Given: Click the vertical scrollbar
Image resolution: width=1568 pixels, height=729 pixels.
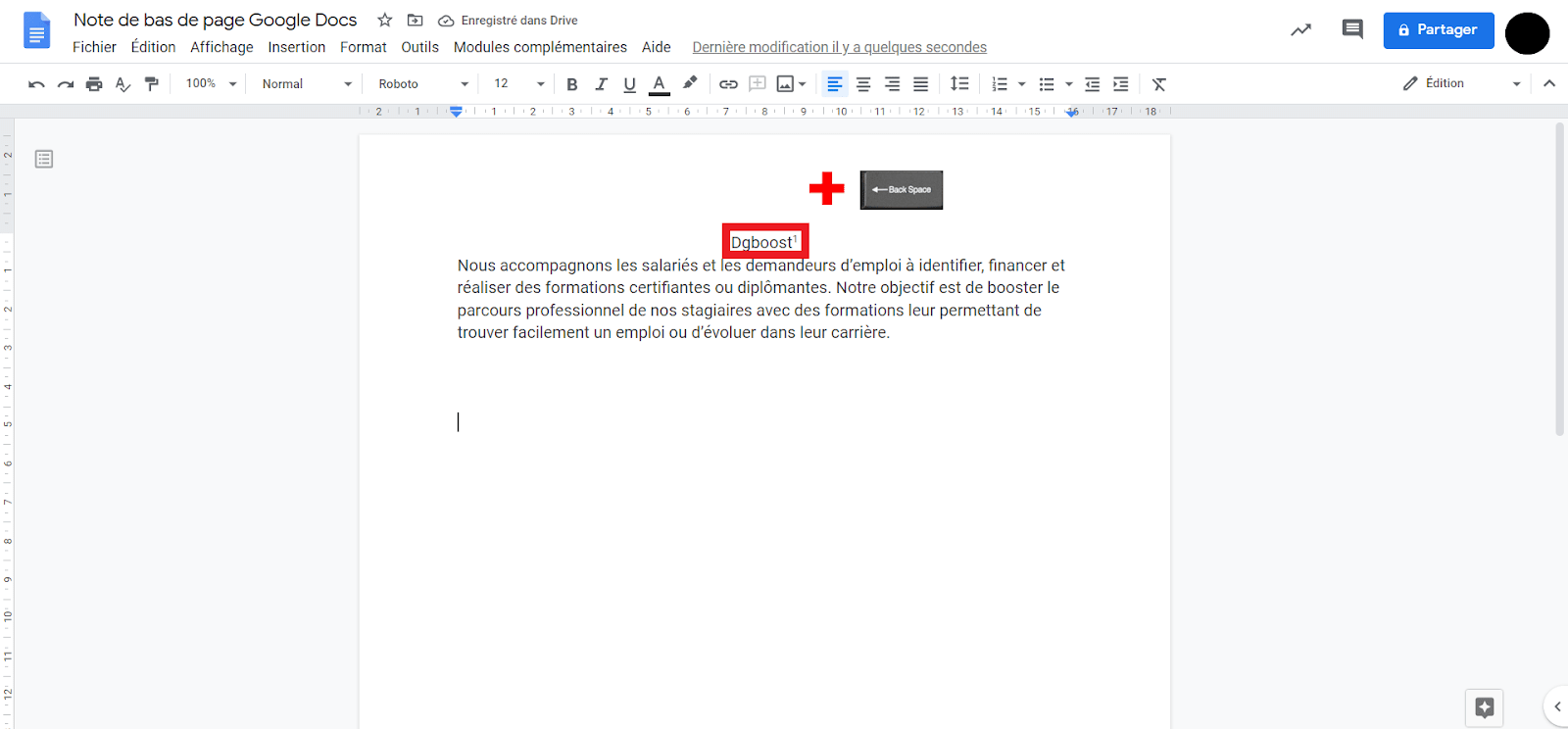Looking at the screenshot, I should point(1560,279).
